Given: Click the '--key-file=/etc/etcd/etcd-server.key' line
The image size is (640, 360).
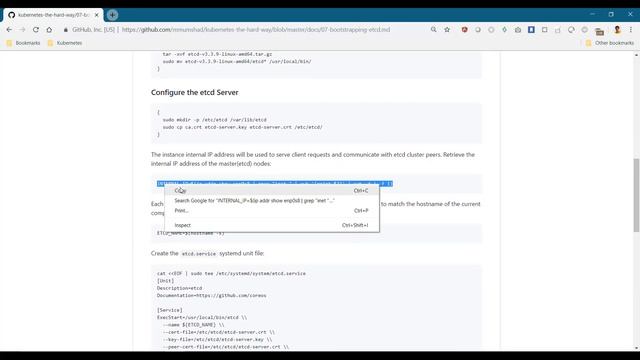Looking at the screenshot, I should click(218, 340).
